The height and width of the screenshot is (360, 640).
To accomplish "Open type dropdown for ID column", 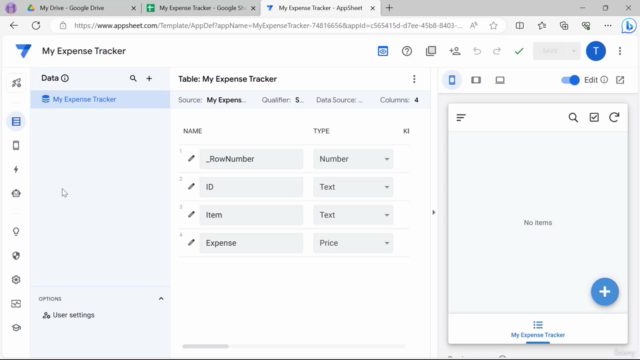I will 353,187.
